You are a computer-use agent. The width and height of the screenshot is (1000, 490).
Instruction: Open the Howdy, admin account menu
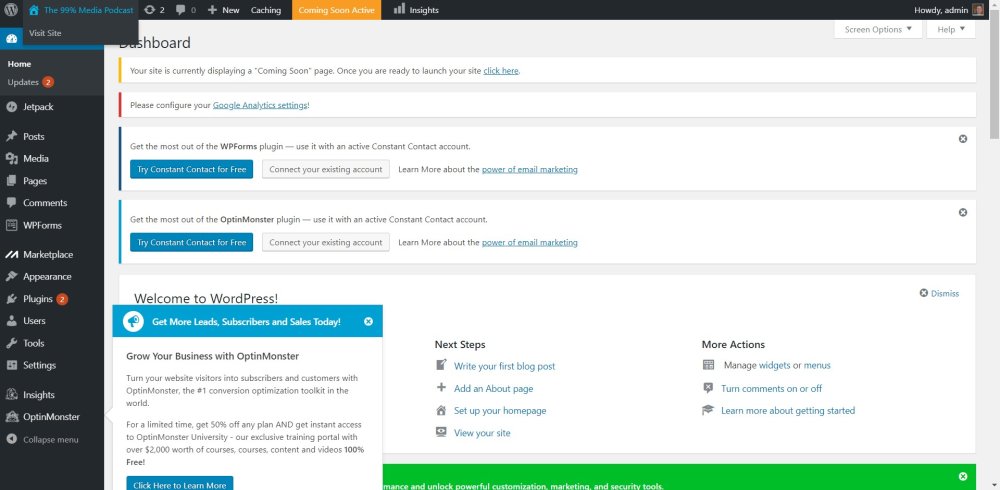pos(949,10)
